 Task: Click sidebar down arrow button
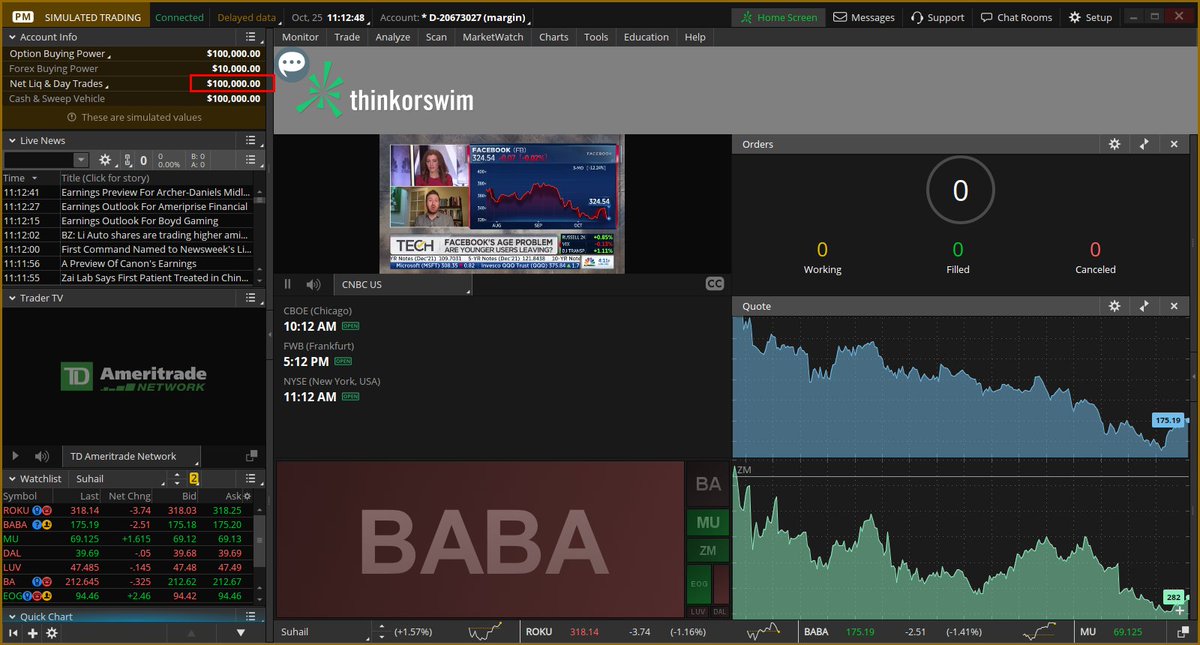(240, 633)
